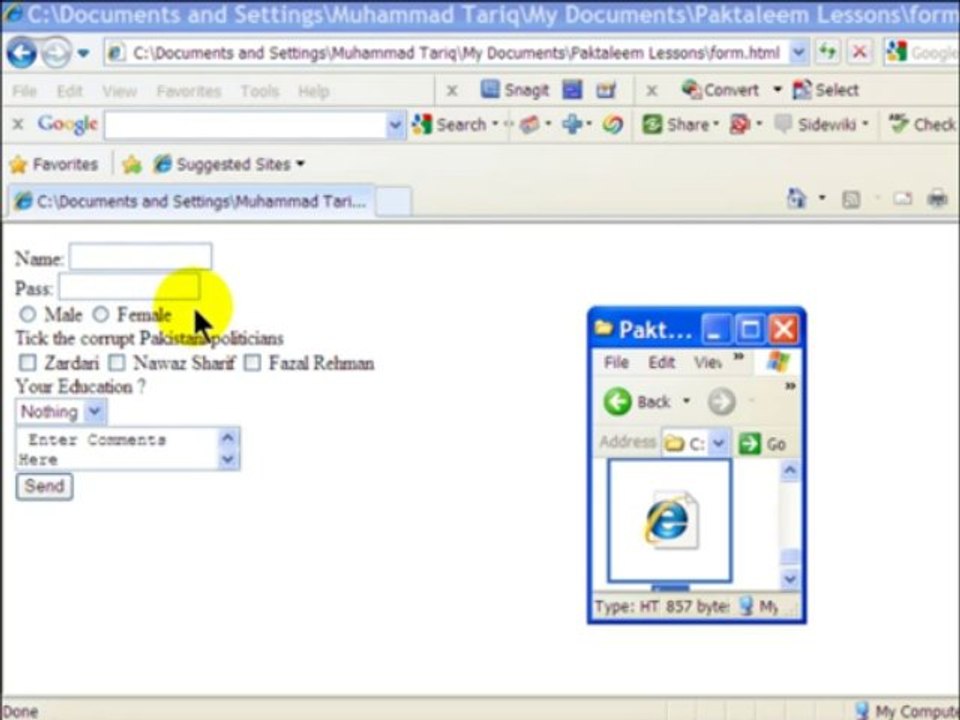Select the C:\Documents and Settings browser tab

point(190,201)
